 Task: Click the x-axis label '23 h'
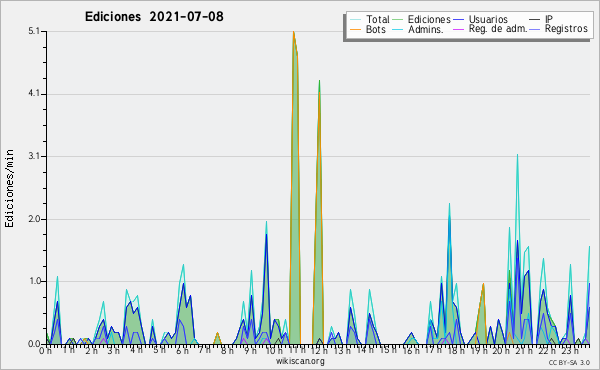(x=570, y=351)
